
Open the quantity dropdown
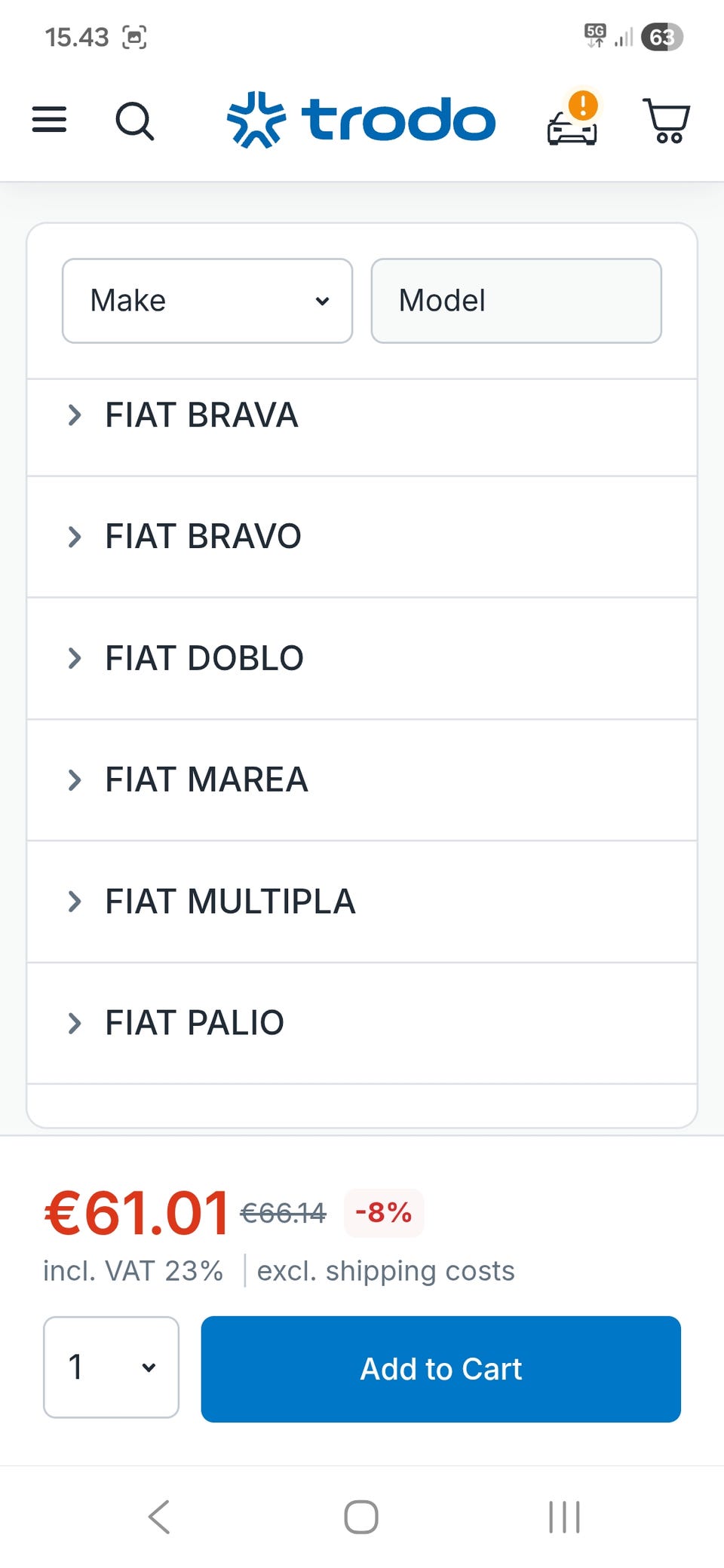pyautogui.click(x=111, y=1367)
